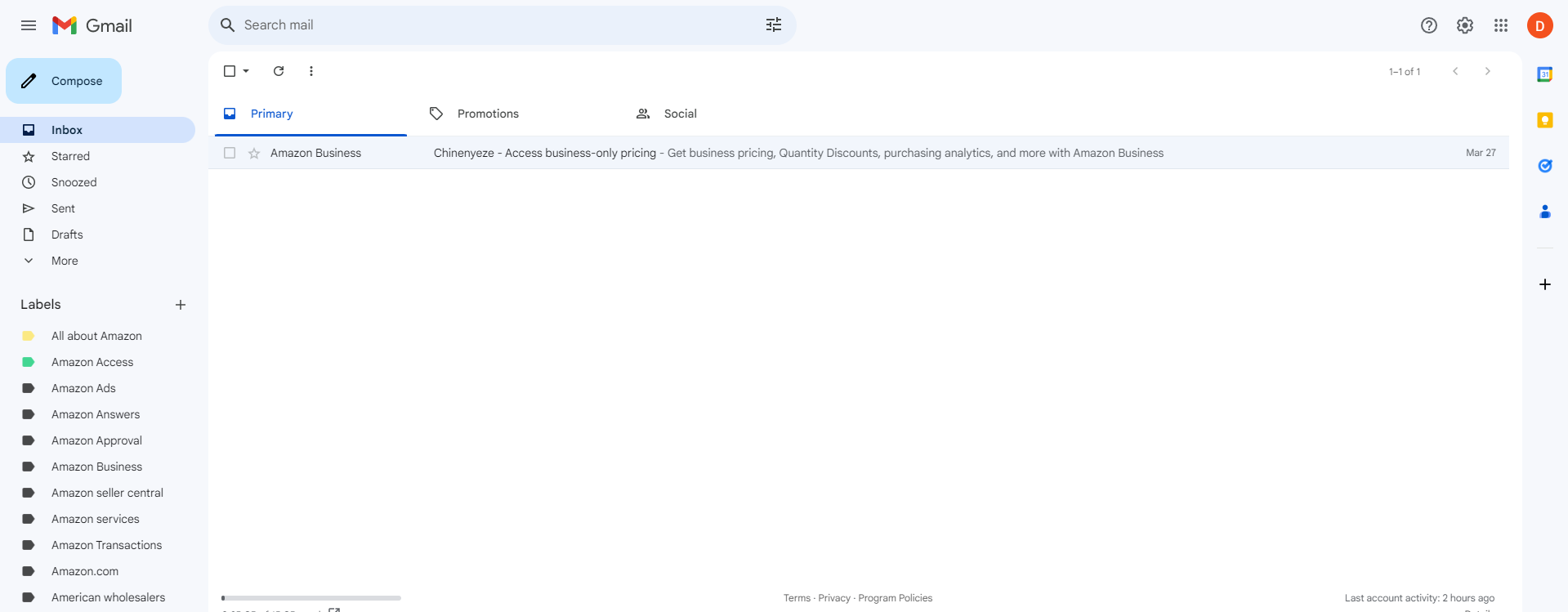This screenshot has width=1568, height=612.
Task: Open the Inbox folder
Action: tap(97, 130)
